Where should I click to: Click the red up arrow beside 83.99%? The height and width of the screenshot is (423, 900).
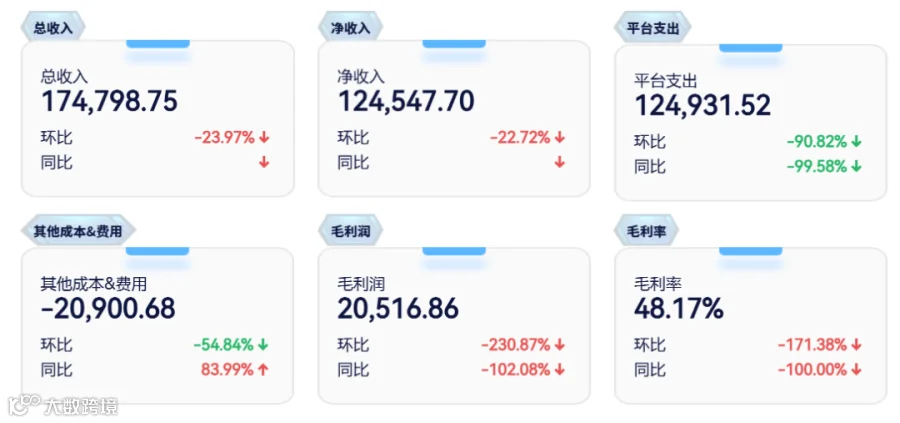(x=264, y=370)
